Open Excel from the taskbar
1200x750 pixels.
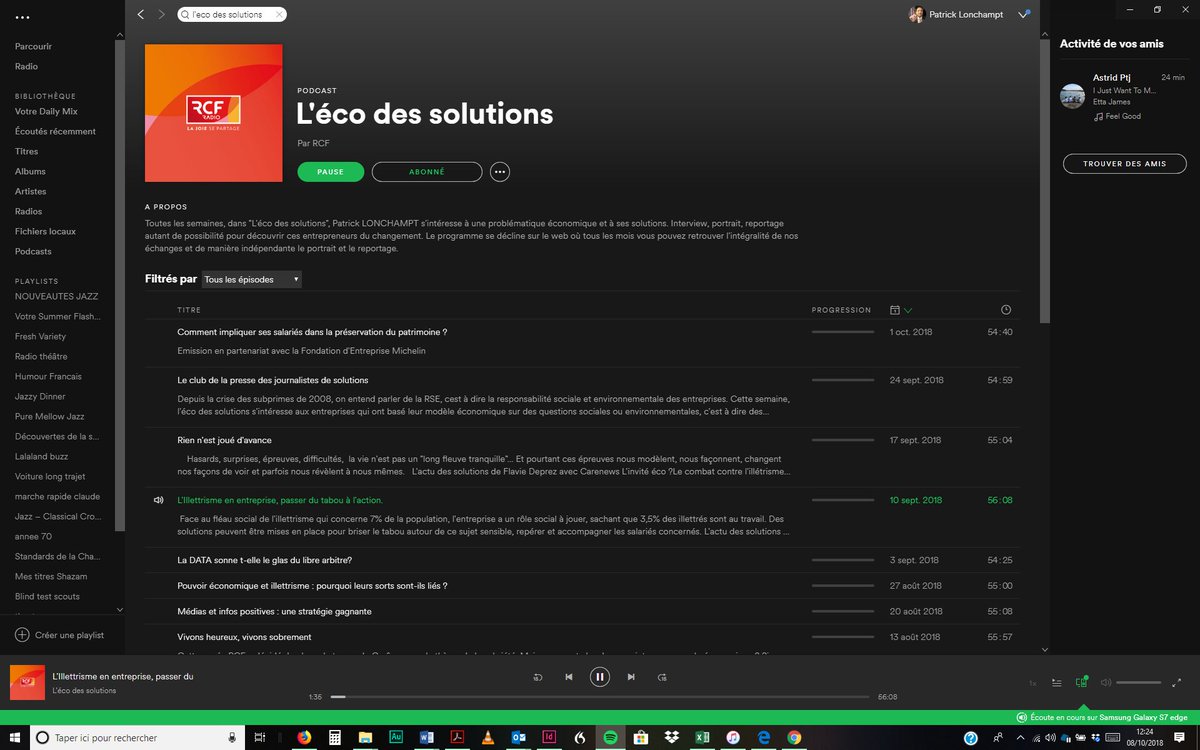tap(702, 738)
